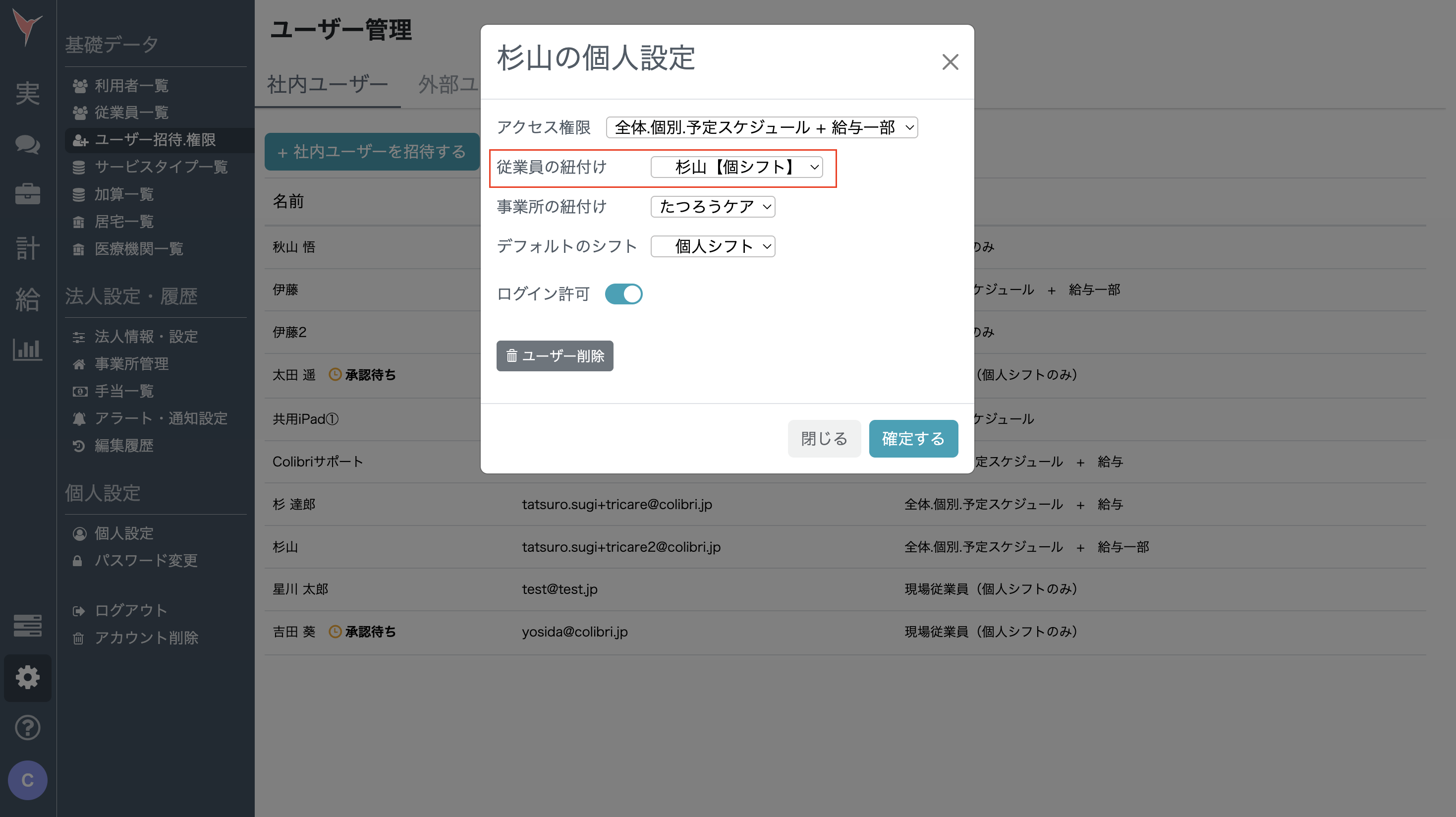Open the 事業所の紐付け dropdown showing たつろうケア

713,207
